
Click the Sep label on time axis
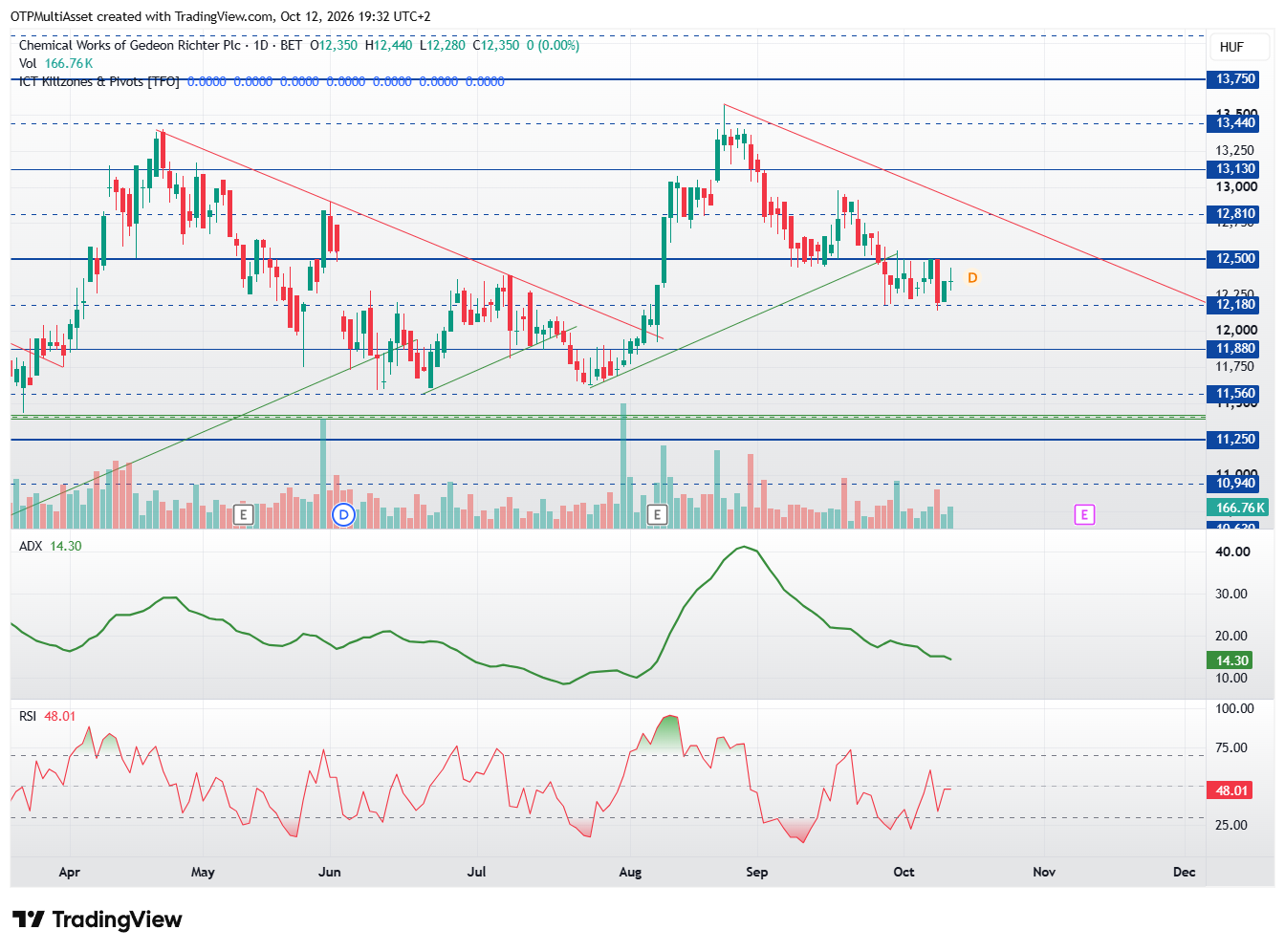pos(757,872)
